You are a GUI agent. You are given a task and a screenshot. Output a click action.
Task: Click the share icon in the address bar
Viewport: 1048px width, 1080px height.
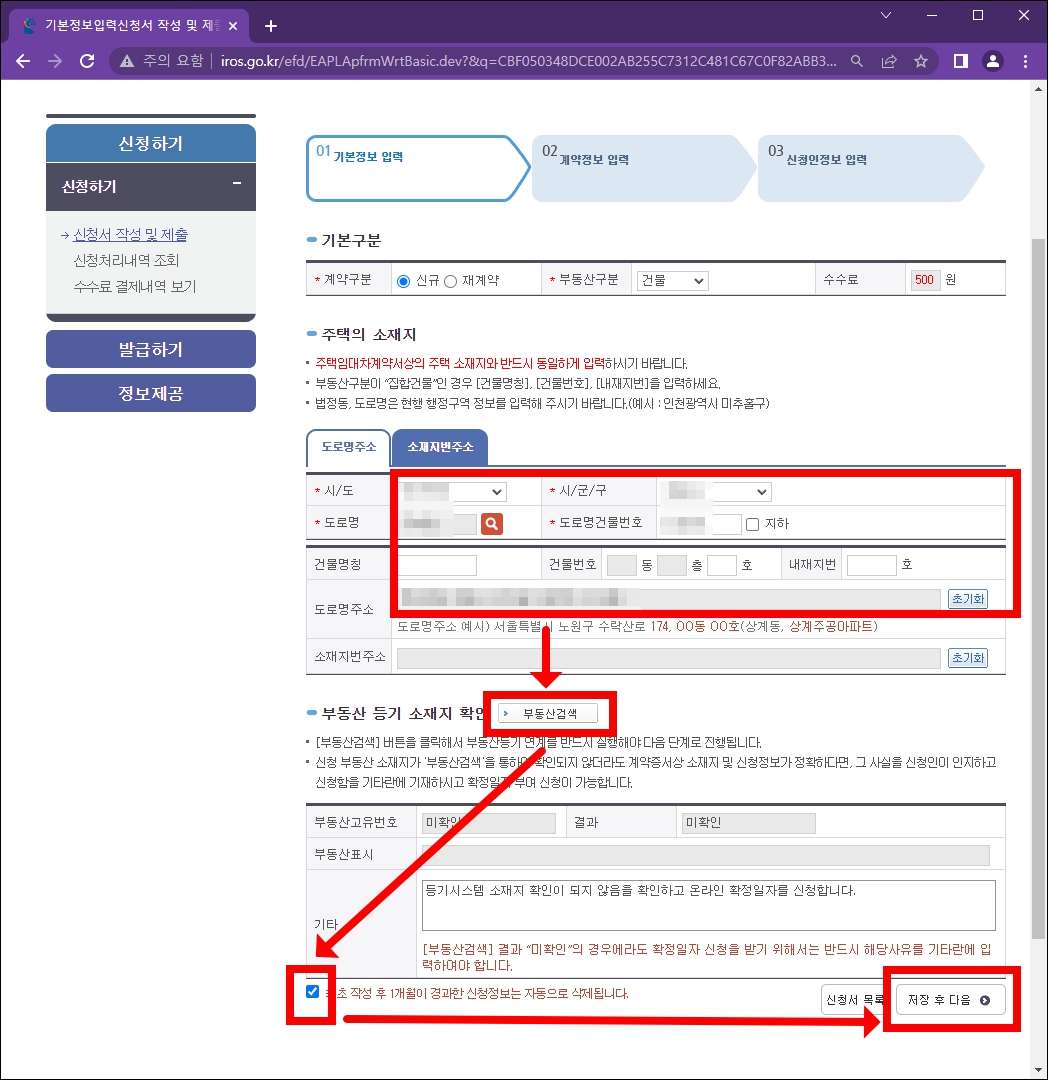pos(889,61)
